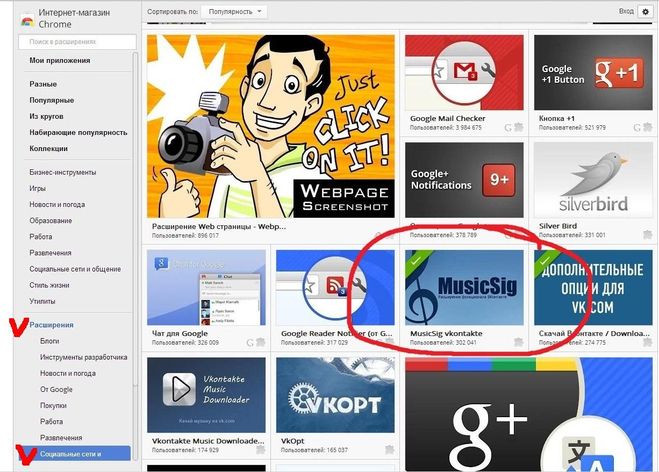This screenshot has width=659, height=472.
Task: Open Google+ Notifications extension thumbnail
Action: [464, 180]
